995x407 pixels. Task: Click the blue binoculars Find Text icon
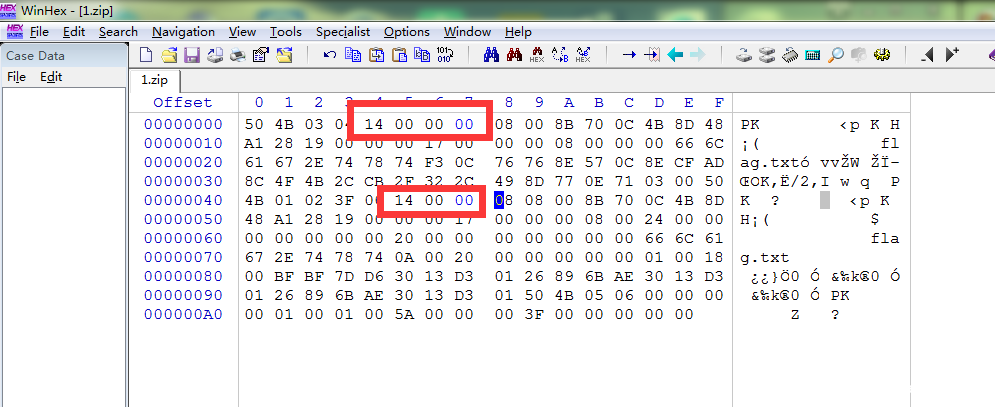click(491, 55)
